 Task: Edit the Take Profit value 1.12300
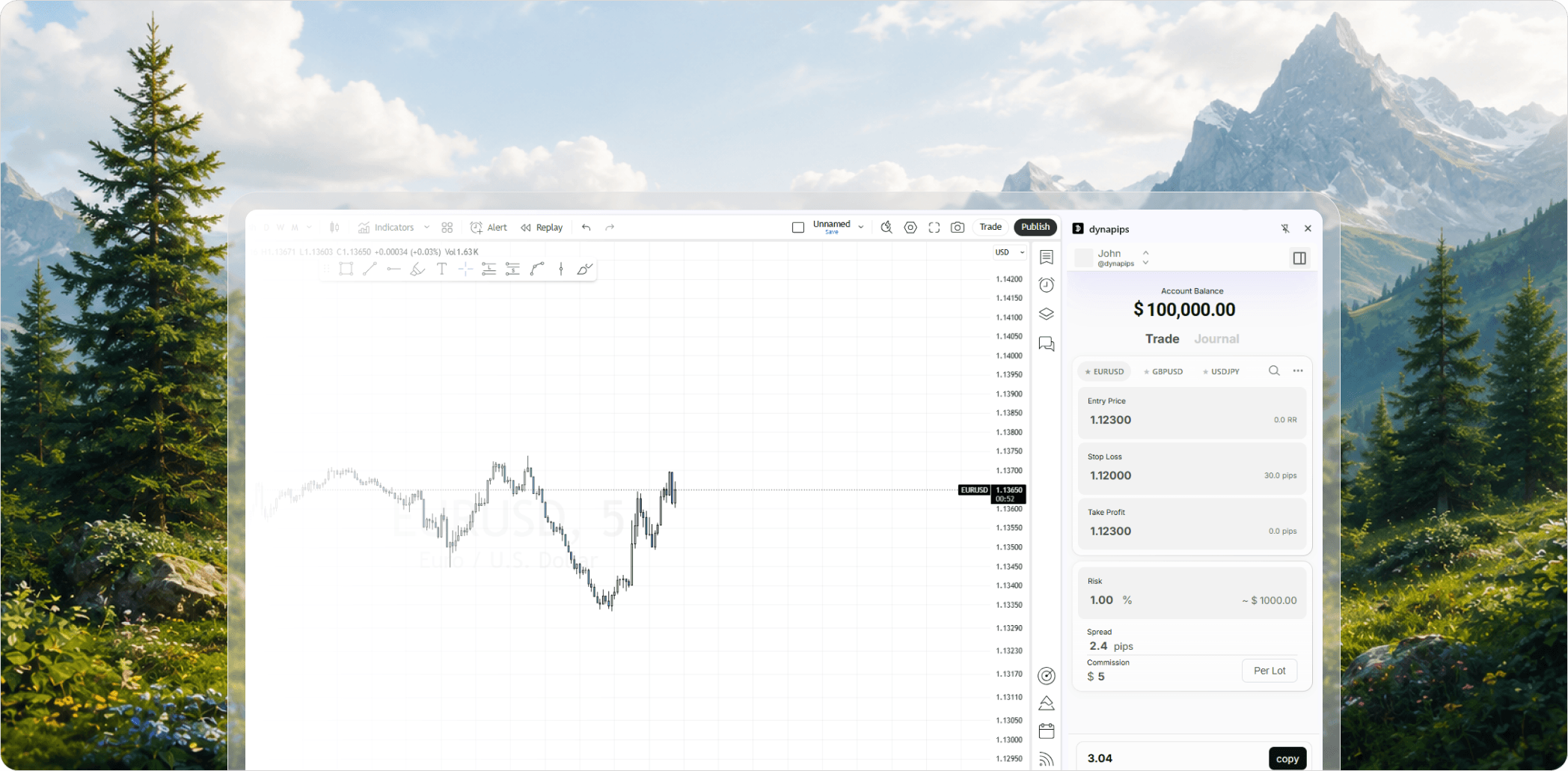(x=1110, y=531)
